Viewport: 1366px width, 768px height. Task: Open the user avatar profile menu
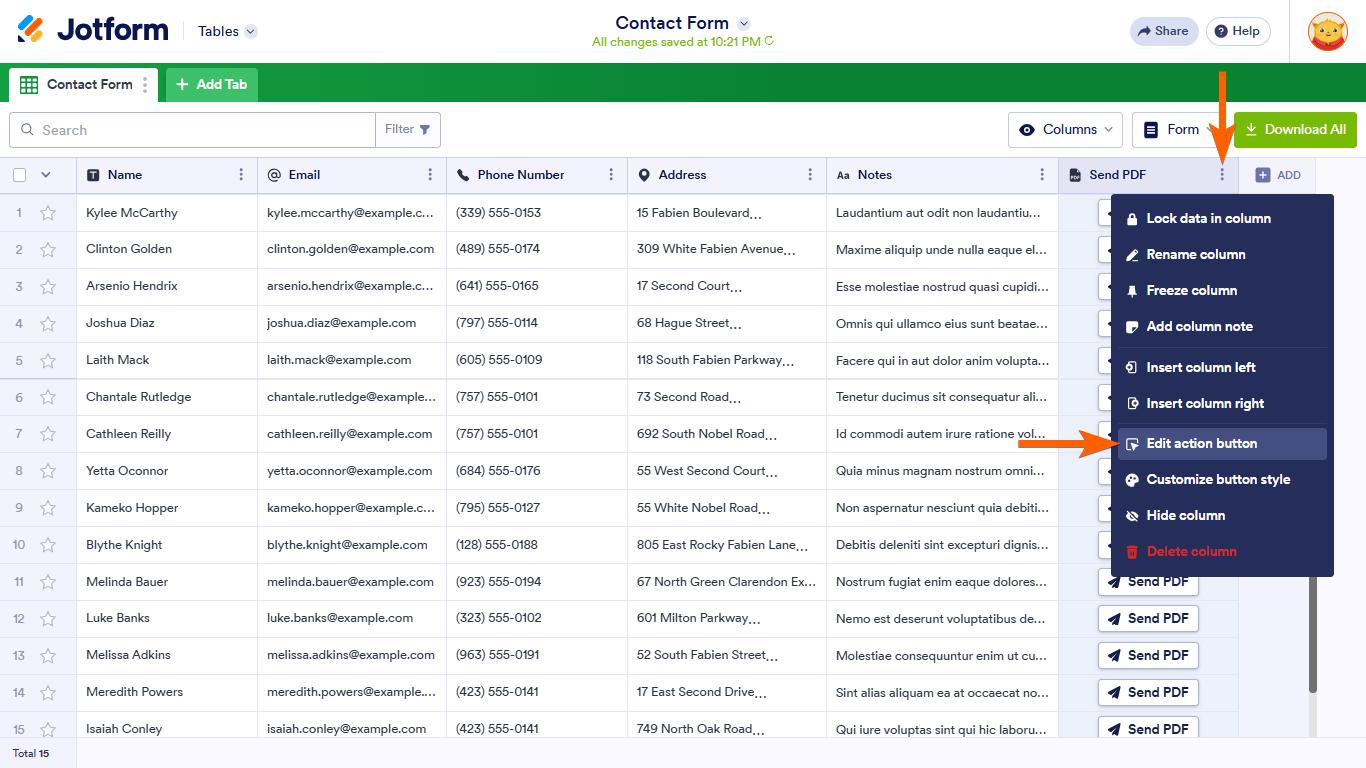1327,32
